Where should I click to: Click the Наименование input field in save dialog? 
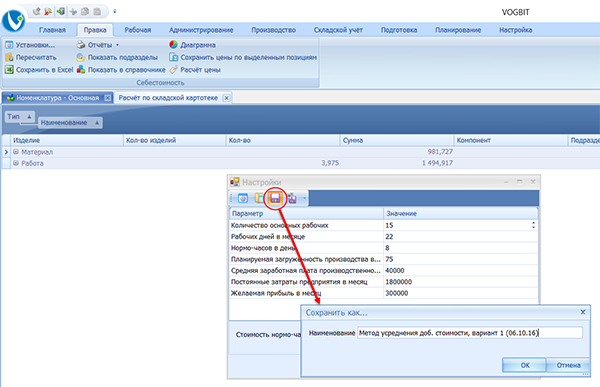pyautogui.click(x=470, y=333)
